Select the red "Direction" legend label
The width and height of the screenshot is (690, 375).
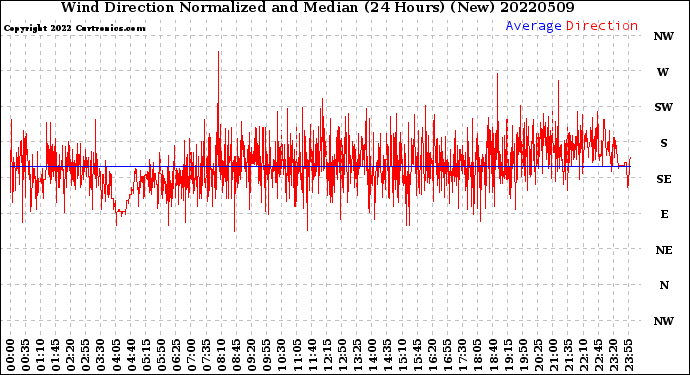(602, 26)
